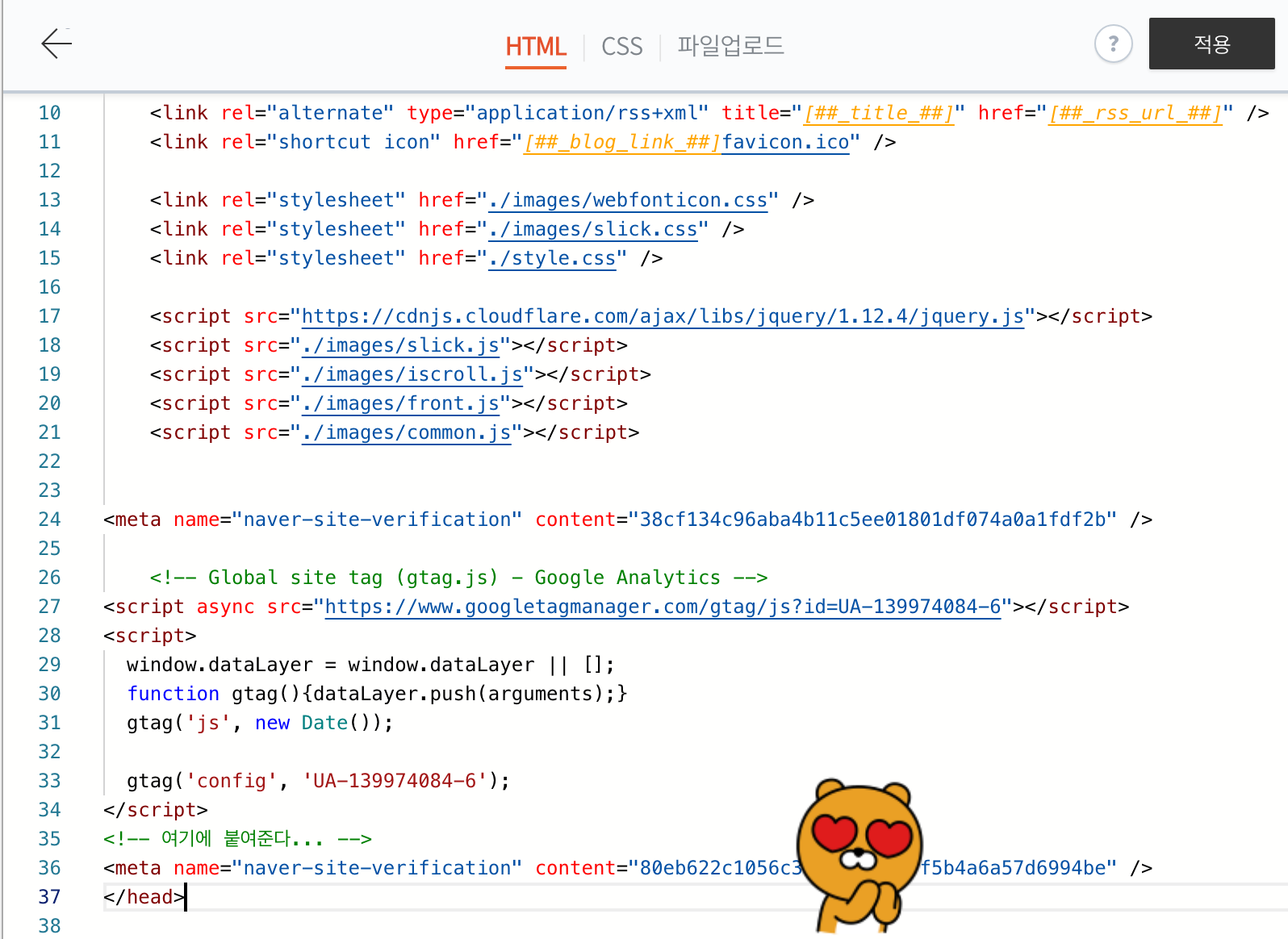Image resolution: width=1288 pixels, height=939 pixels.
Task: Switch to the CSS tab
Action: (622, 47)
